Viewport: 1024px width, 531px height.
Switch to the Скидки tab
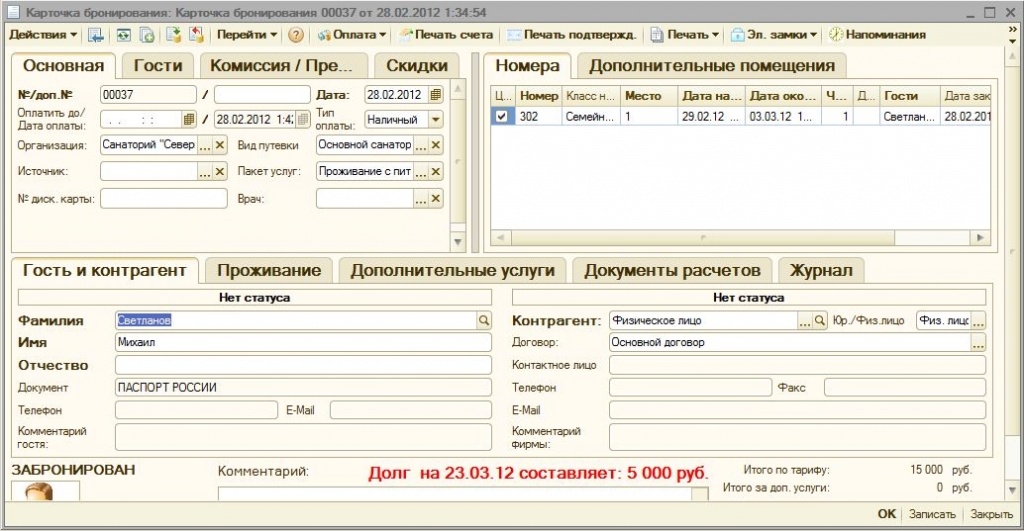pos(417,66)
